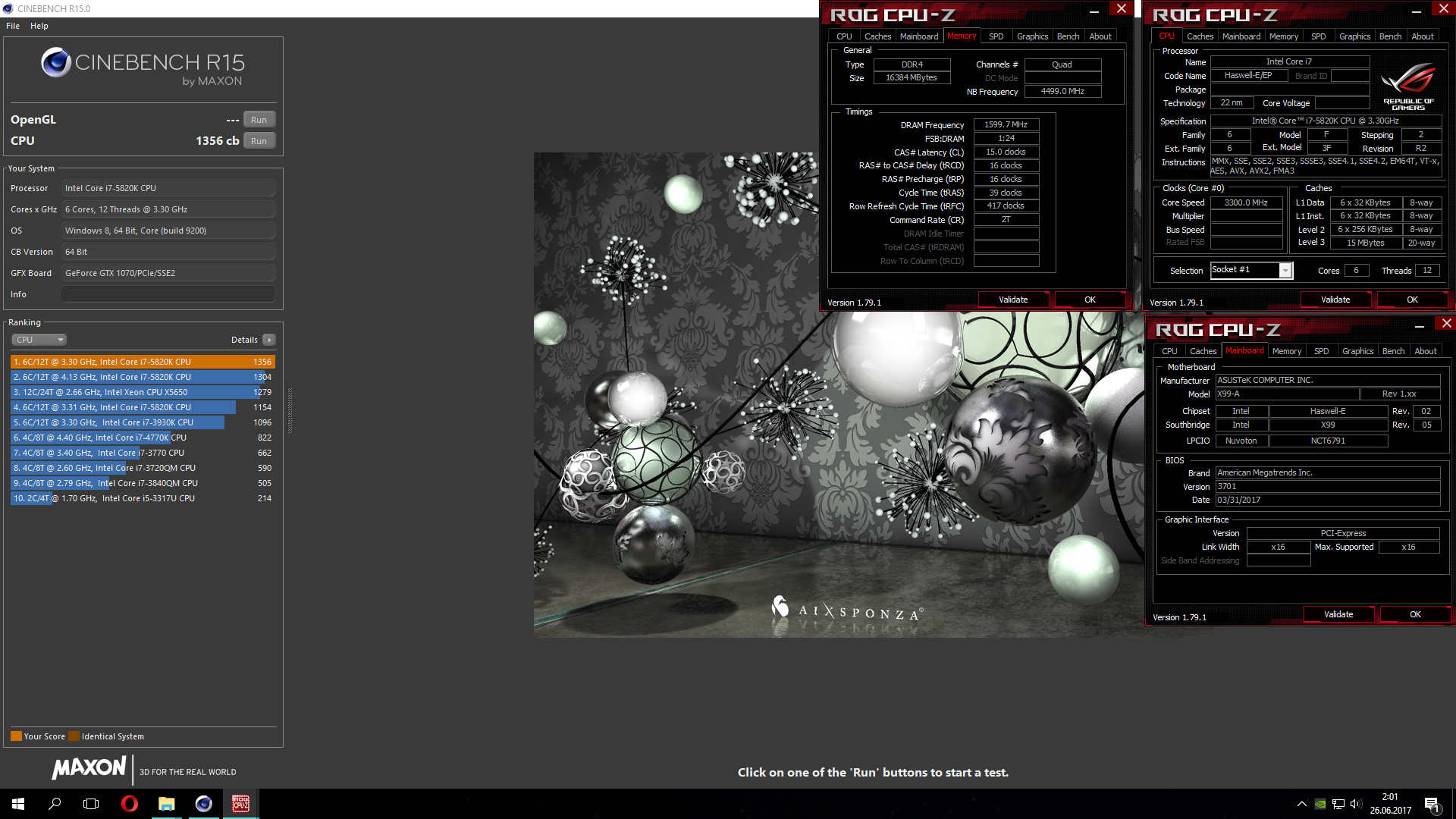Run the CPU benchmark
Image resolution: width=1456 pixels, height=819 pixels.
(259, 141)
